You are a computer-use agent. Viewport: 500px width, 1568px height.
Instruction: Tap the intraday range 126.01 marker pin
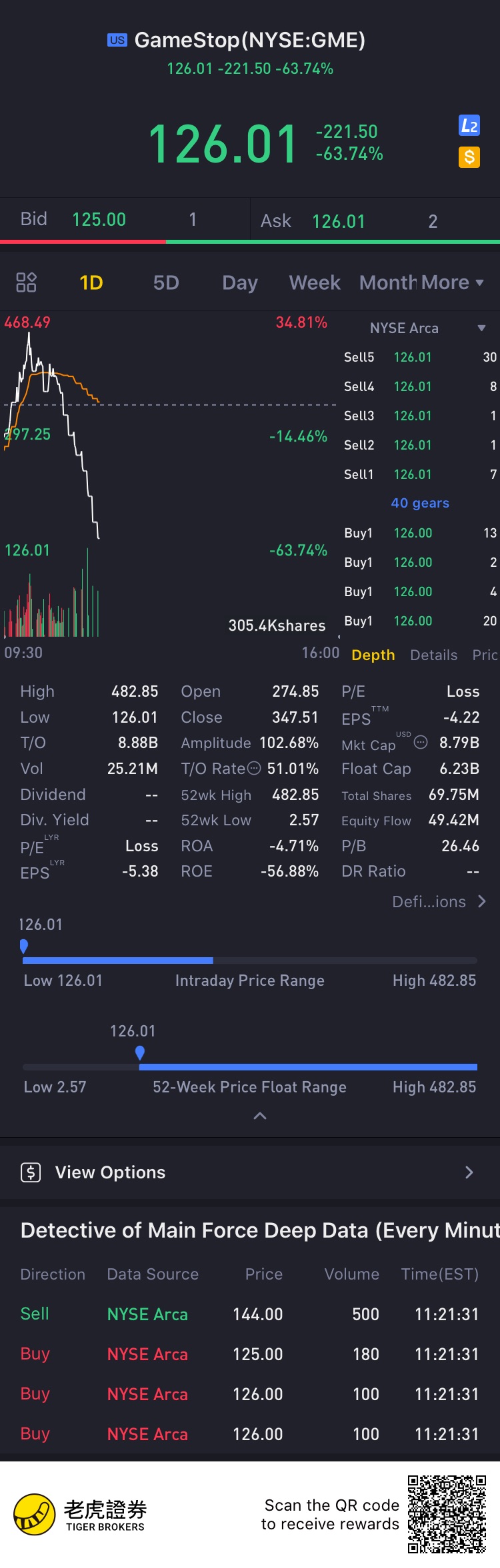point(24,946)
